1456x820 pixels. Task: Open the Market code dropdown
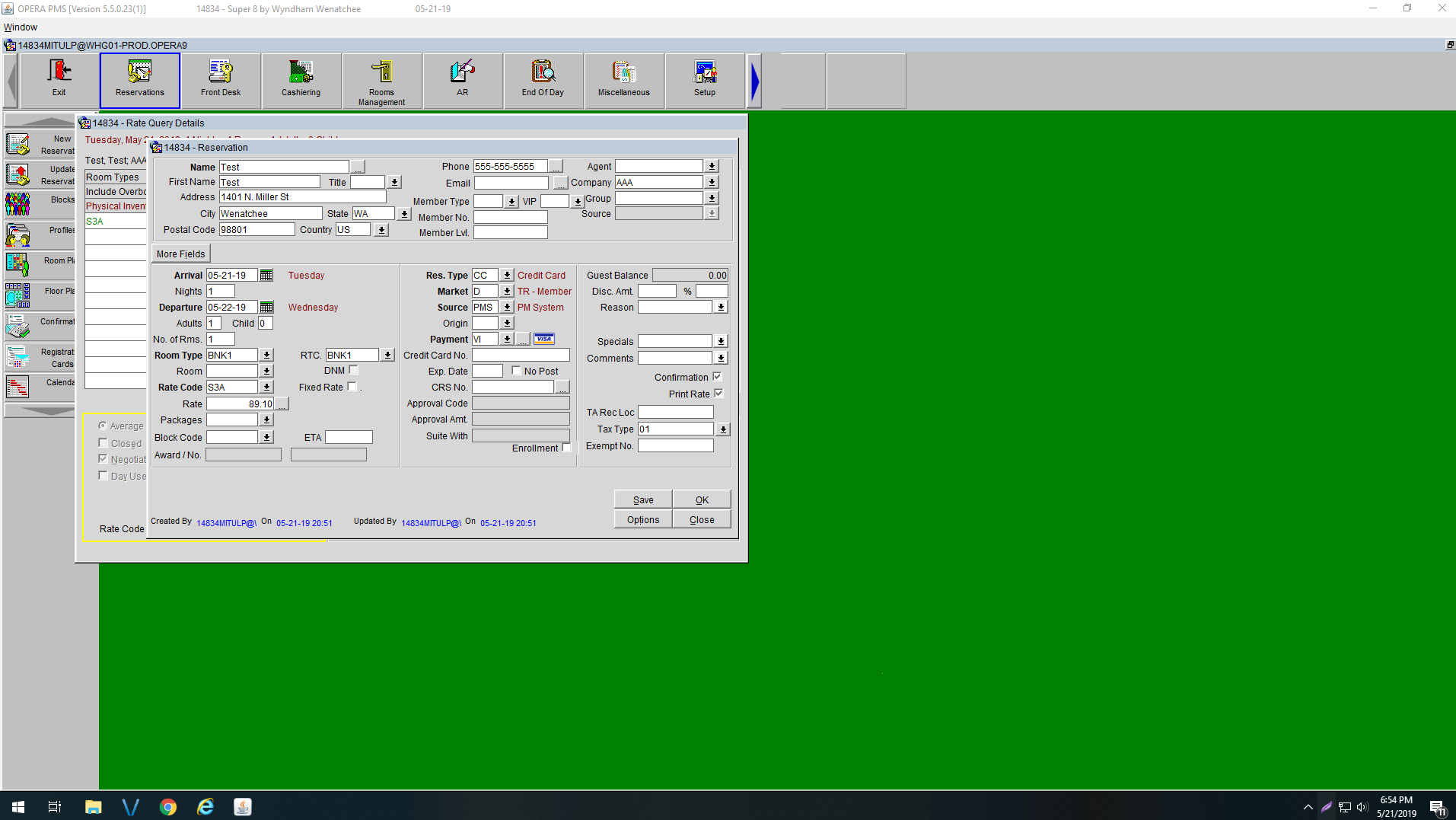click(x=507, y=291)
